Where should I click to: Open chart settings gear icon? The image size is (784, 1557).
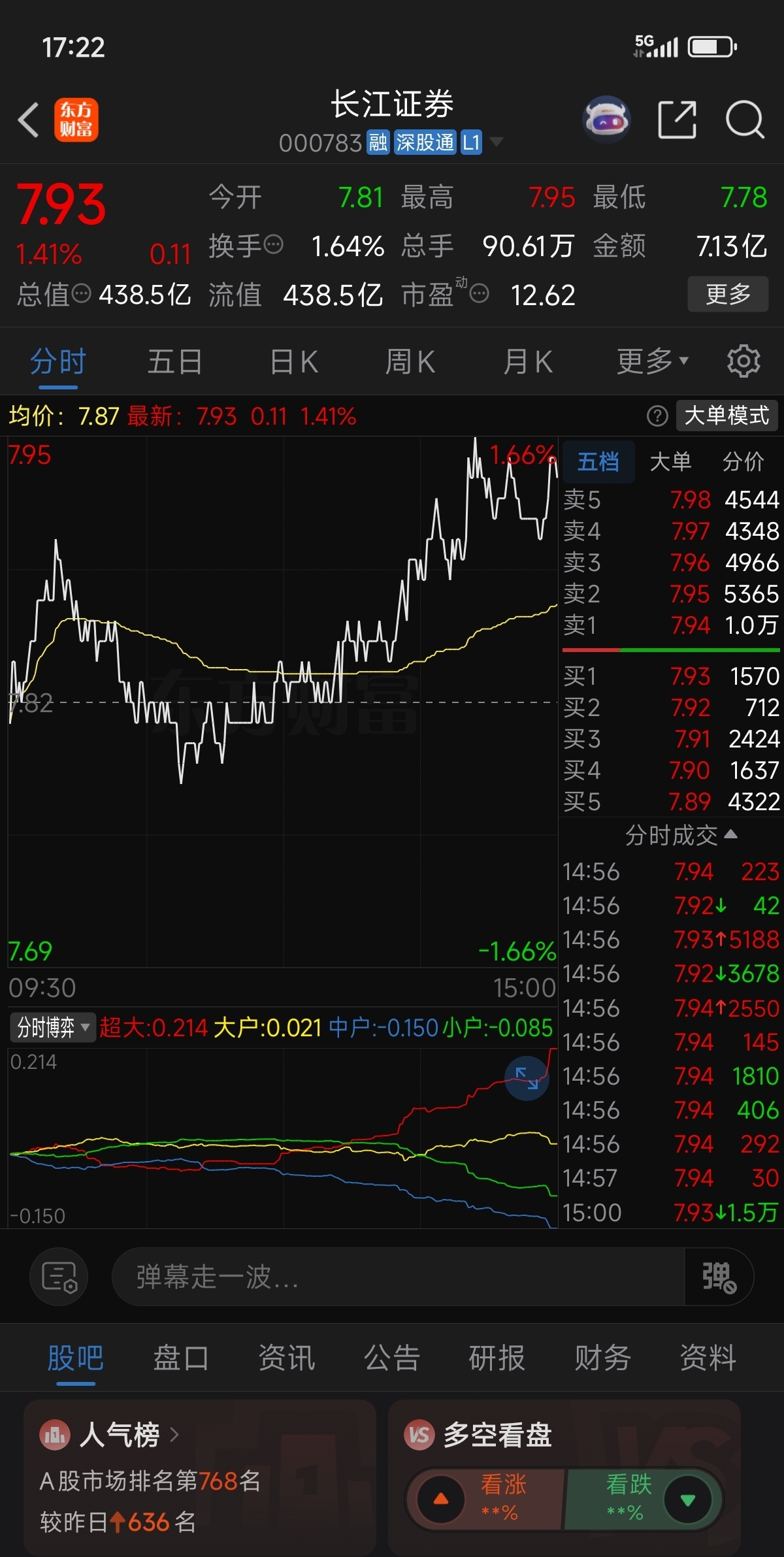(x=743, y=361)
